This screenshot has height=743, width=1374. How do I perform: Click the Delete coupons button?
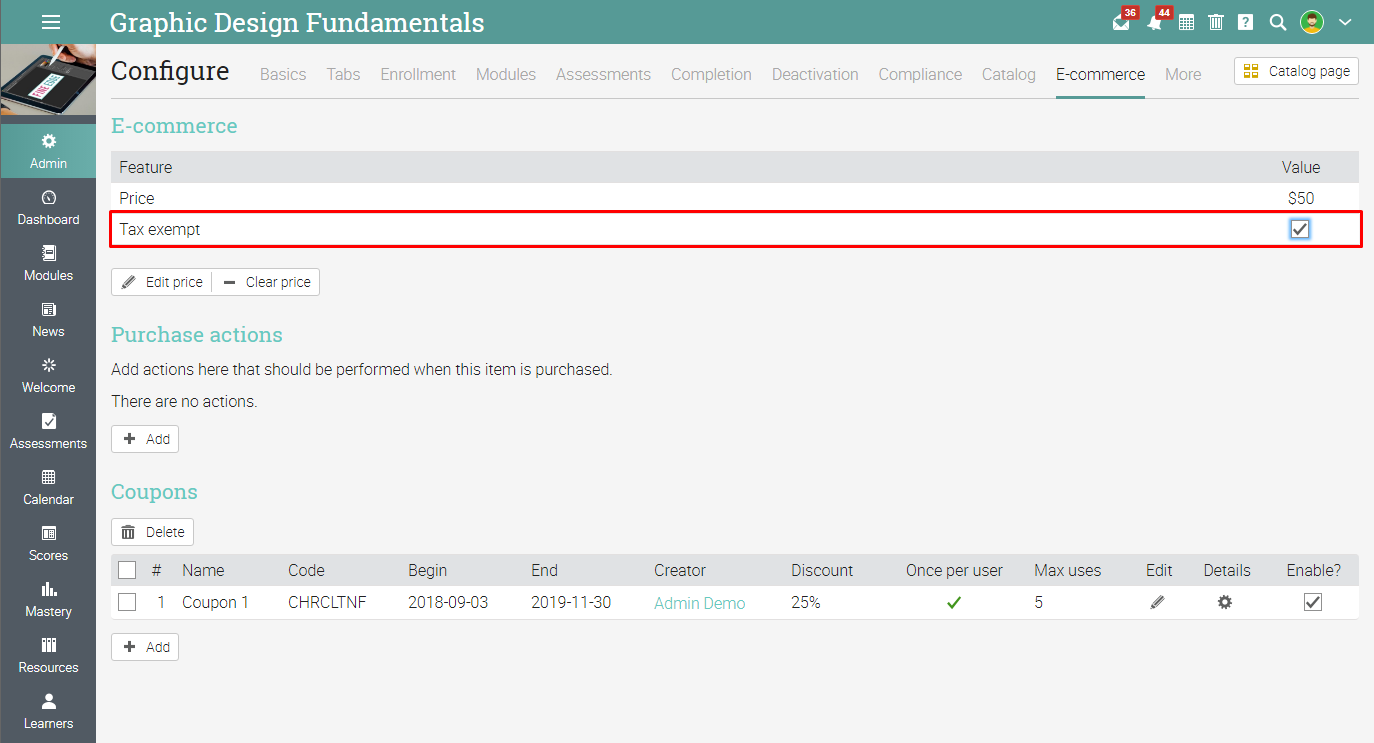(152, 532)
